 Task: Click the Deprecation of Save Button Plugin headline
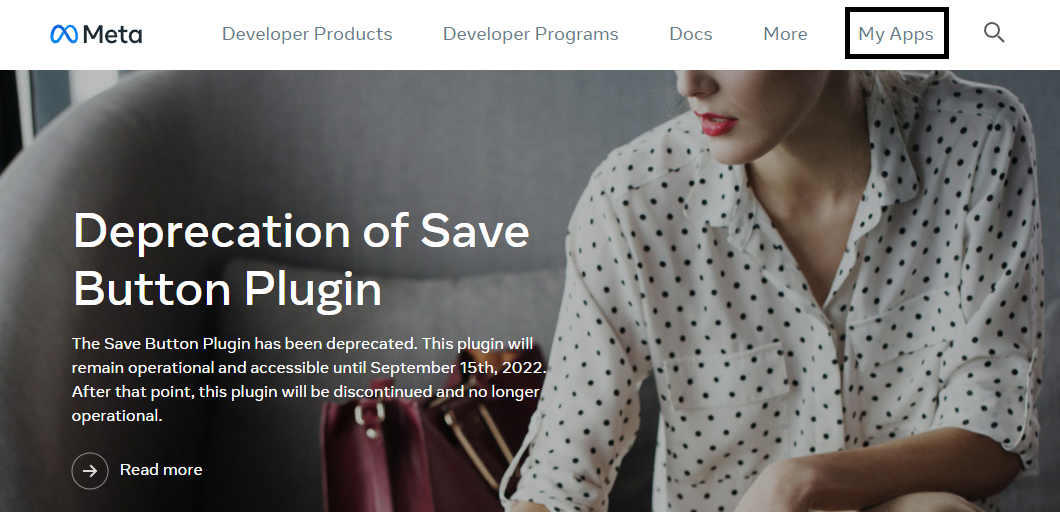point(301,260)
